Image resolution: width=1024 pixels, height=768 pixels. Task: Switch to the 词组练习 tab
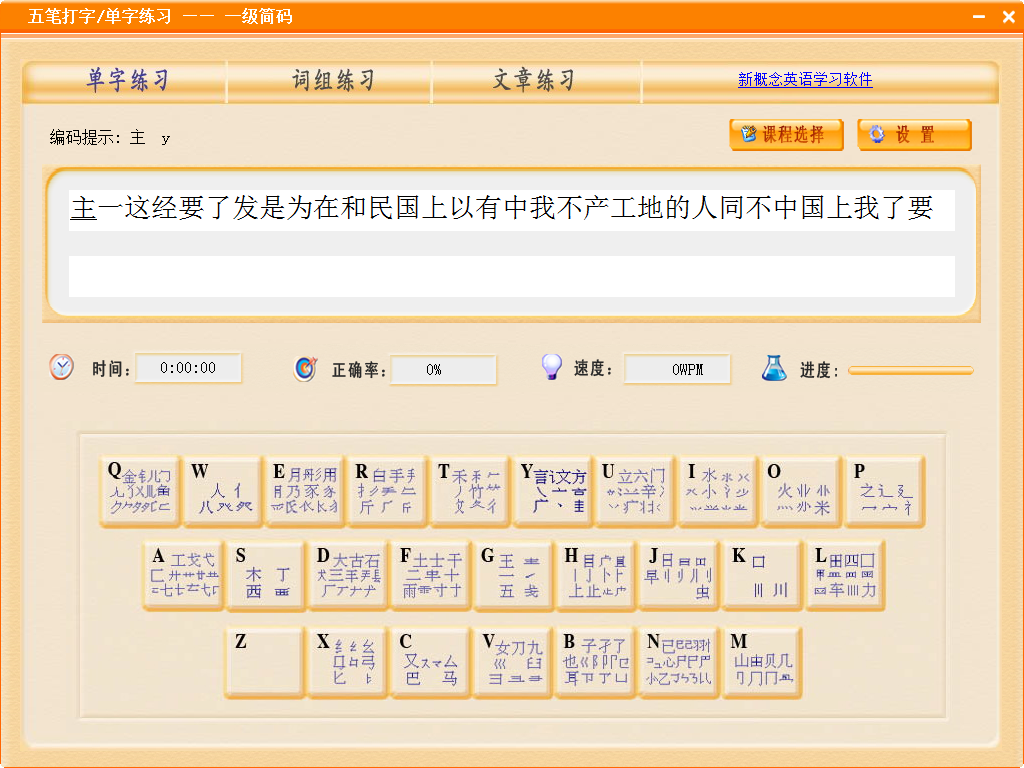coord(331,82)
